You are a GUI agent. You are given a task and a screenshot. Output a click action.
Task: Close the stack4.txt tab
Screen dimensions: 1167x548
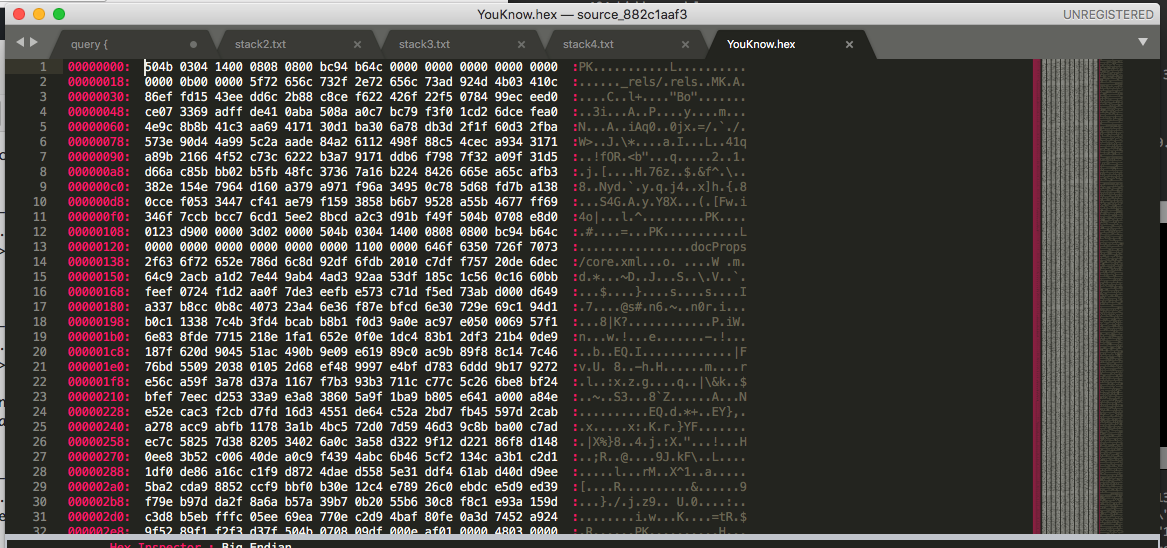685,45
